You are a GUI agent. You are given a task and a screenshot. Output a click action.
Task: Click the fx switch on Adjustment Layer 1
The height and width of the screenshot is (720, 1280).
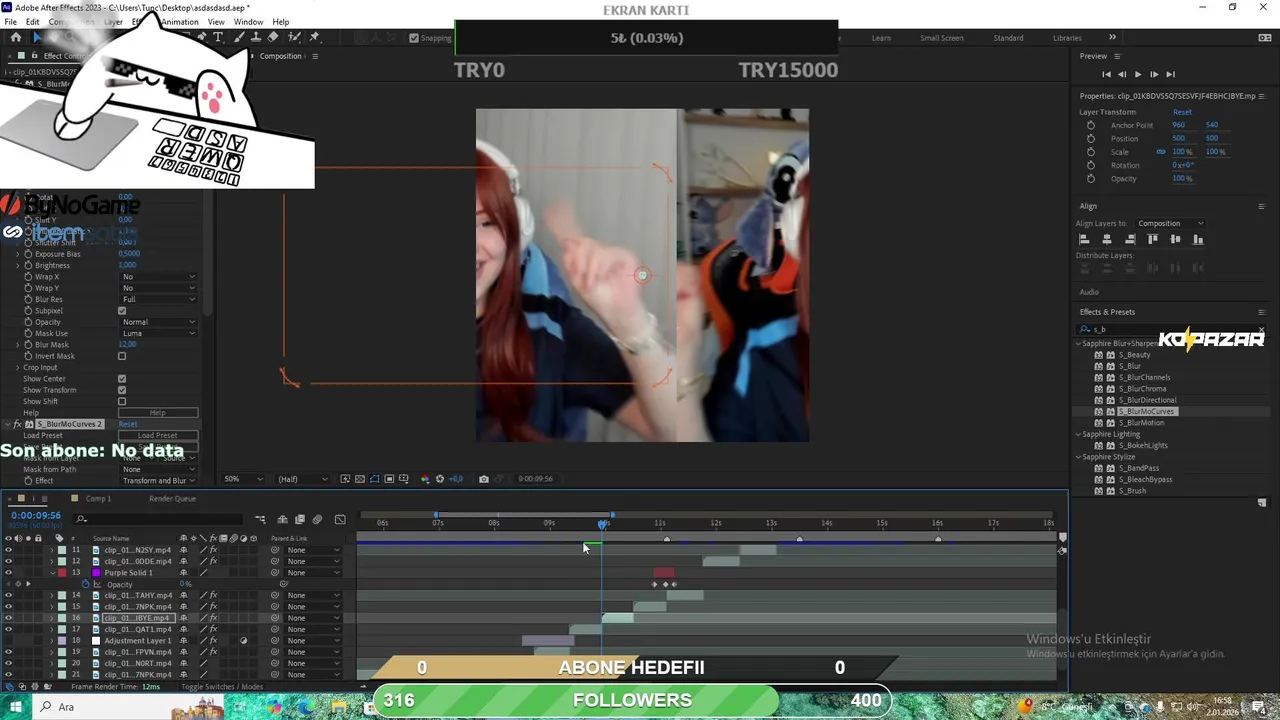pyautogui.click(x=213, y=641)
